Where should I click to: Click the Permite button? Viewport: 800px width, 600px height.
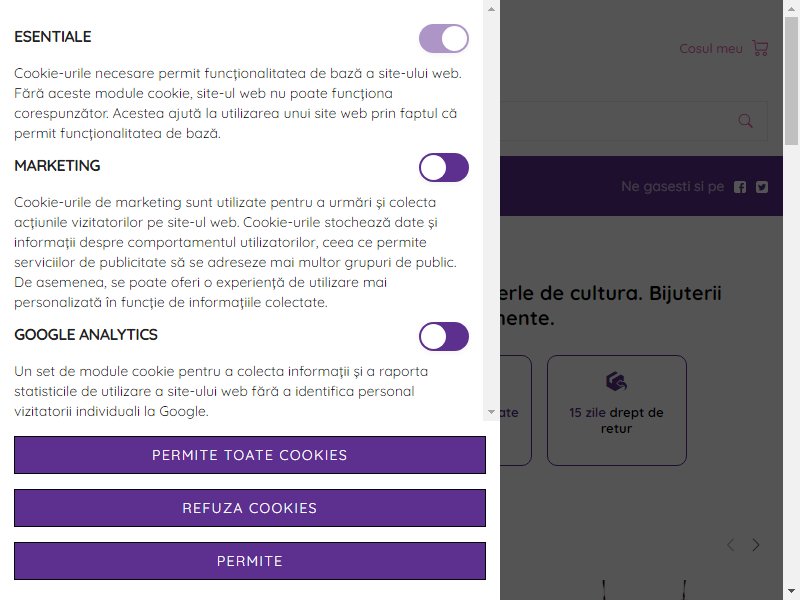coord(250,561)
